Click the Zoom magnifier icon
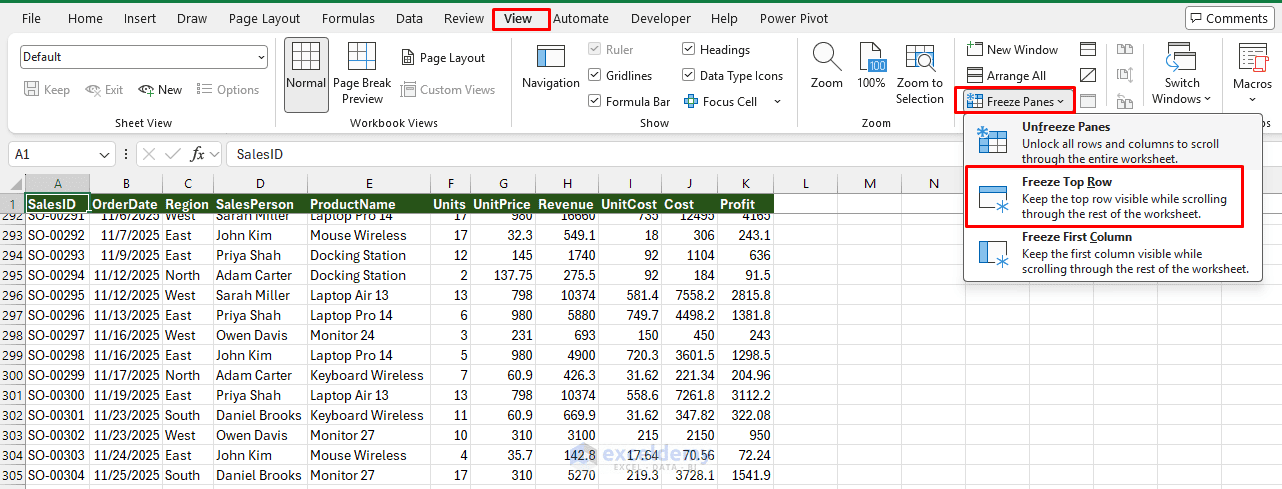 (x=827, y=56)
